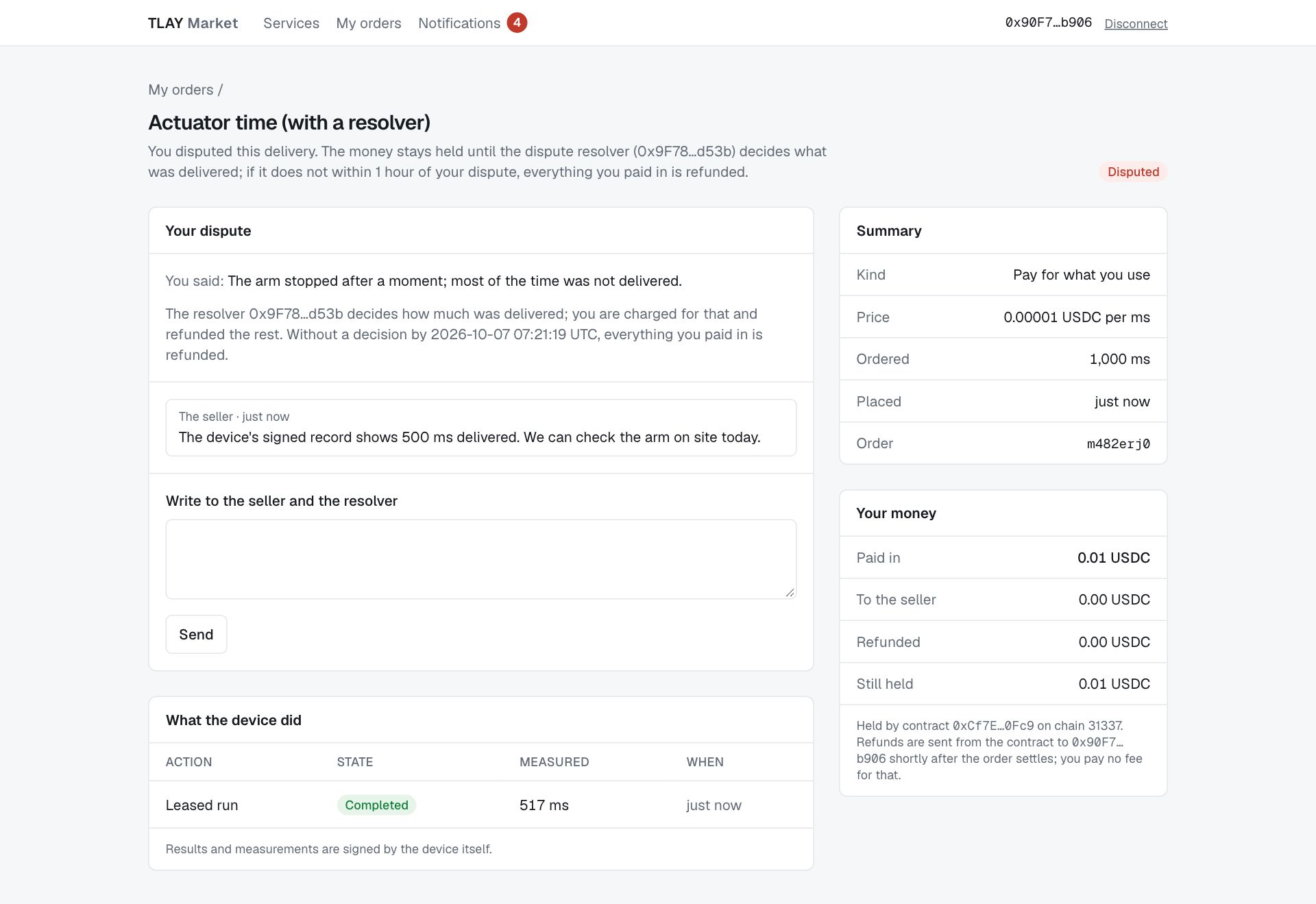Click the Send button

(x=196, y=635)
